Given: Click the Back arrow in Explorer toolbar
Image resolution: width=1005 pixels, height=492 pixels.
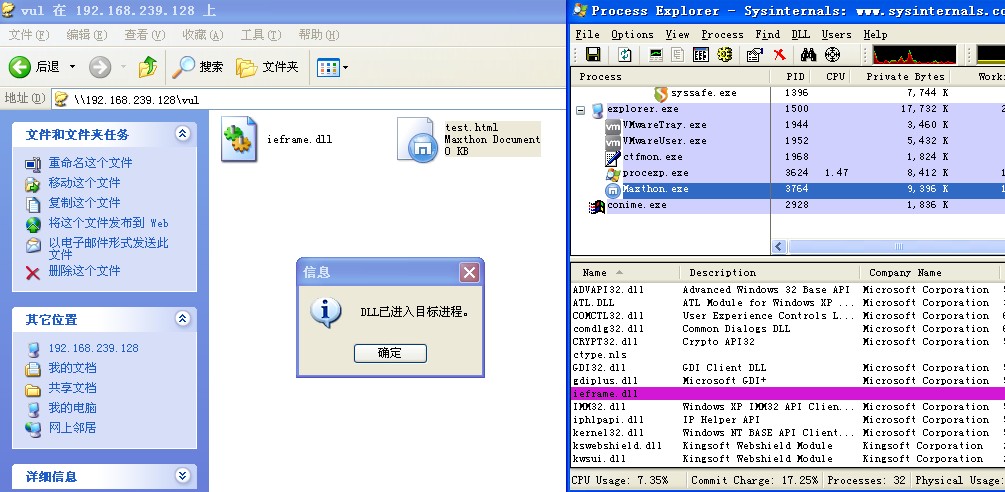Looking at the screenshot, I should (x=20, y=67).
